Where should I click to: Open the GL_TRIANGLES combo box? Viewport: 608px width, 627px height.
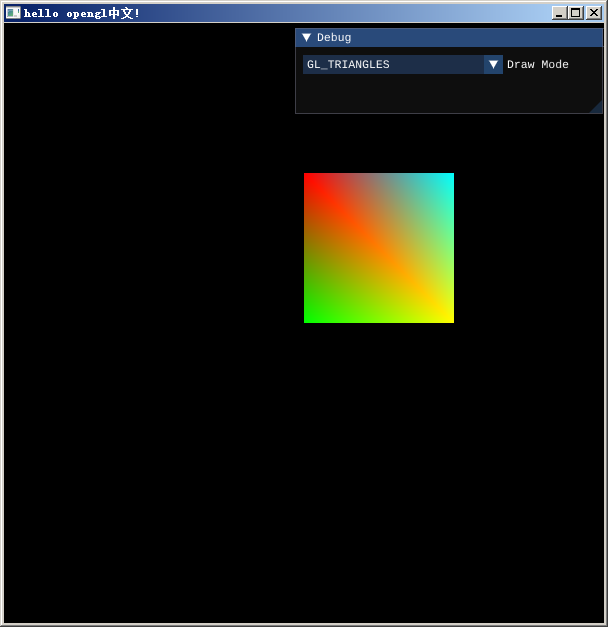point(393,65)
